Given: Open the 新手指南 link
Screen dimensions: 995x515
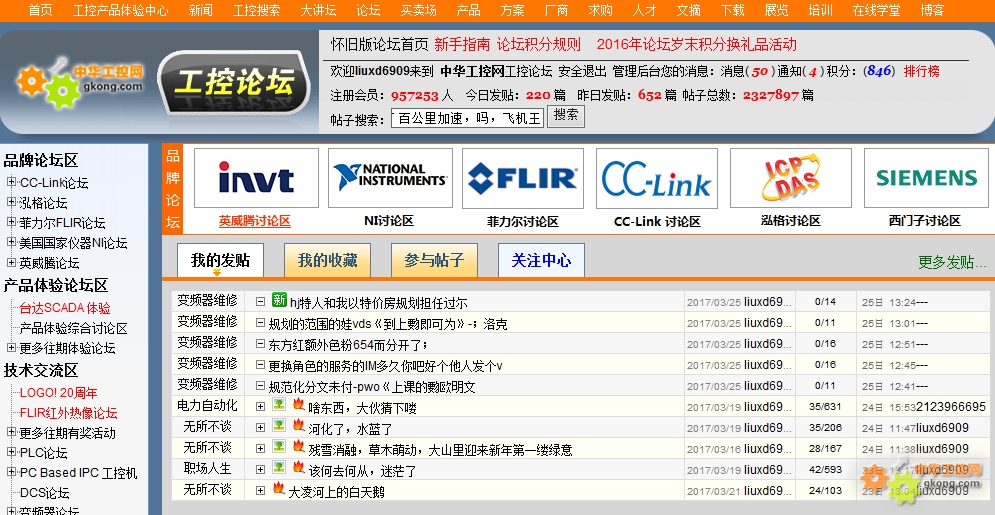Looking at the screenshot, I should tap(462, 44).
